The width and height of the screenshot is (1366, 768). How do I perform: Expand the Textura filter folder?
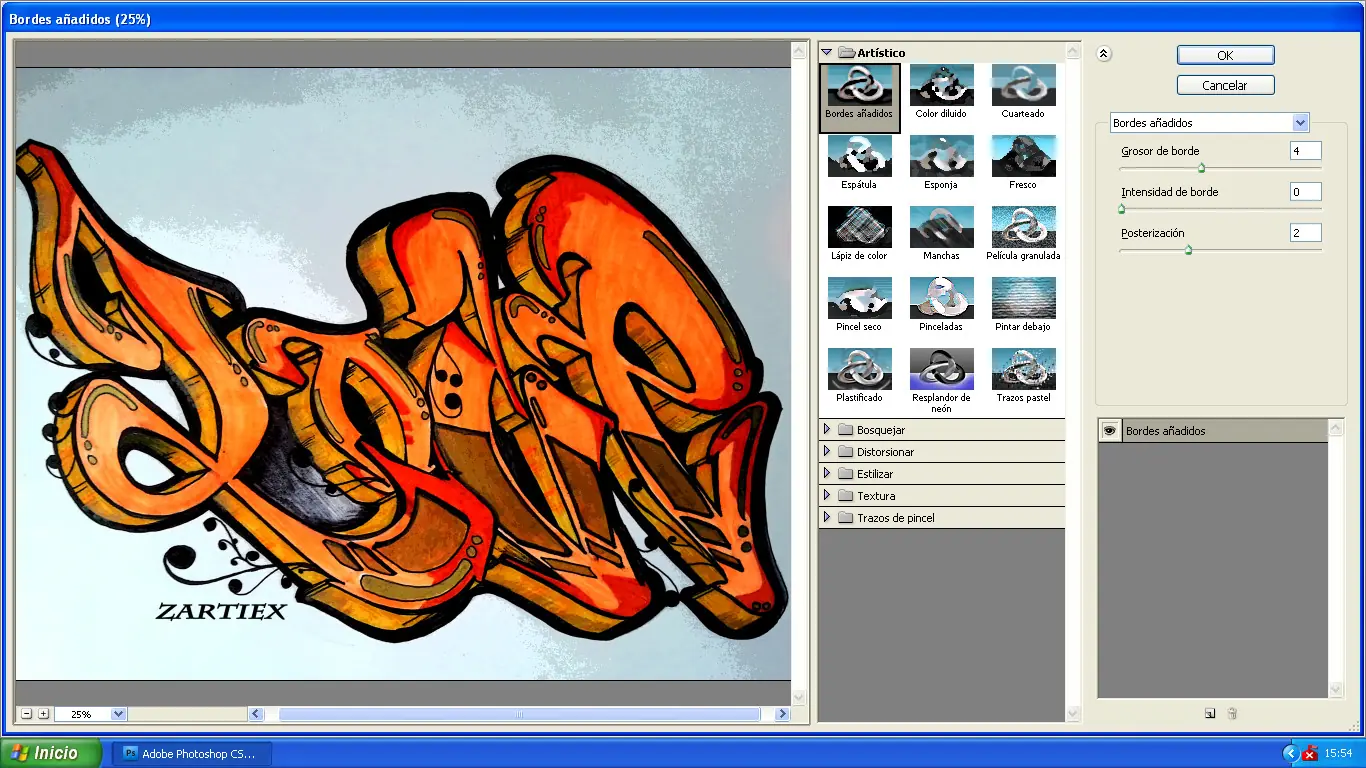click(x=827, y=496)
